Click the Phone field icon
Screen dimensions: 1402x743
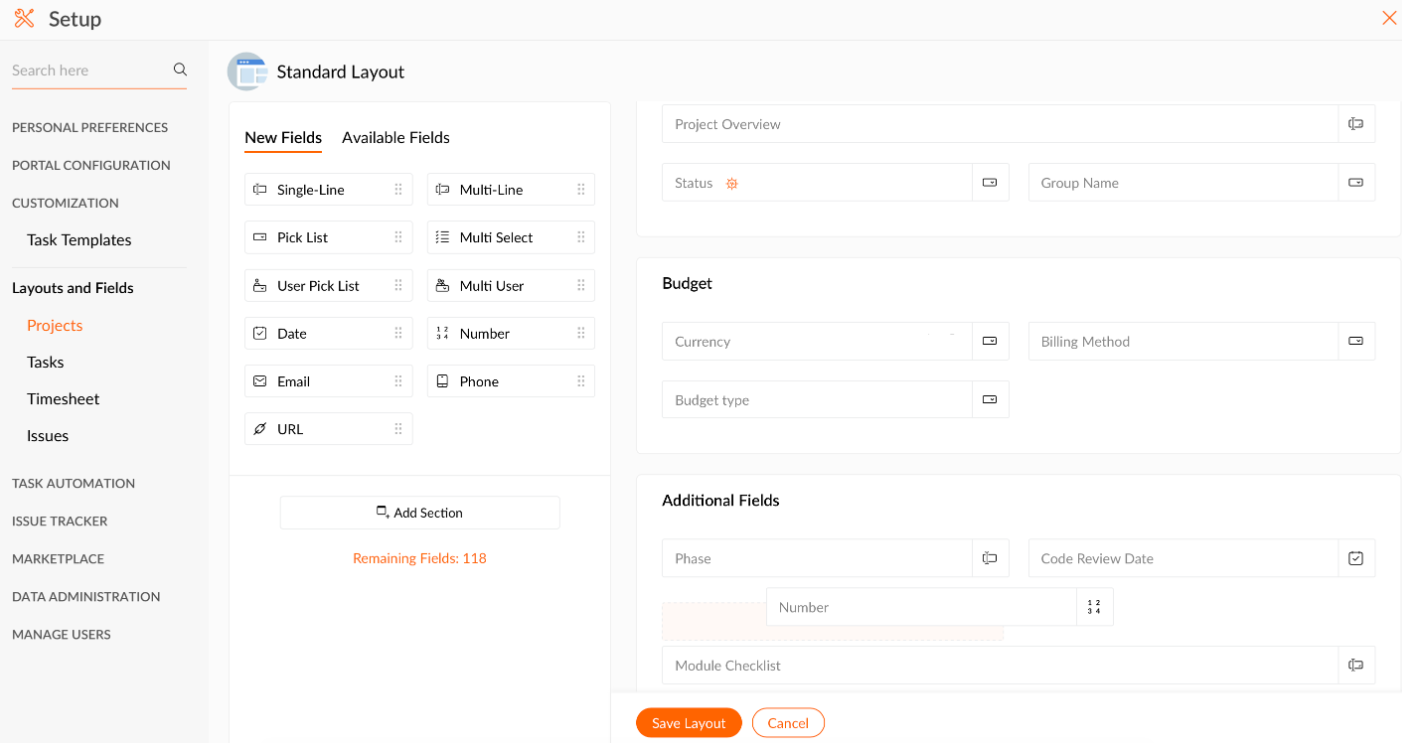[442, 381]
